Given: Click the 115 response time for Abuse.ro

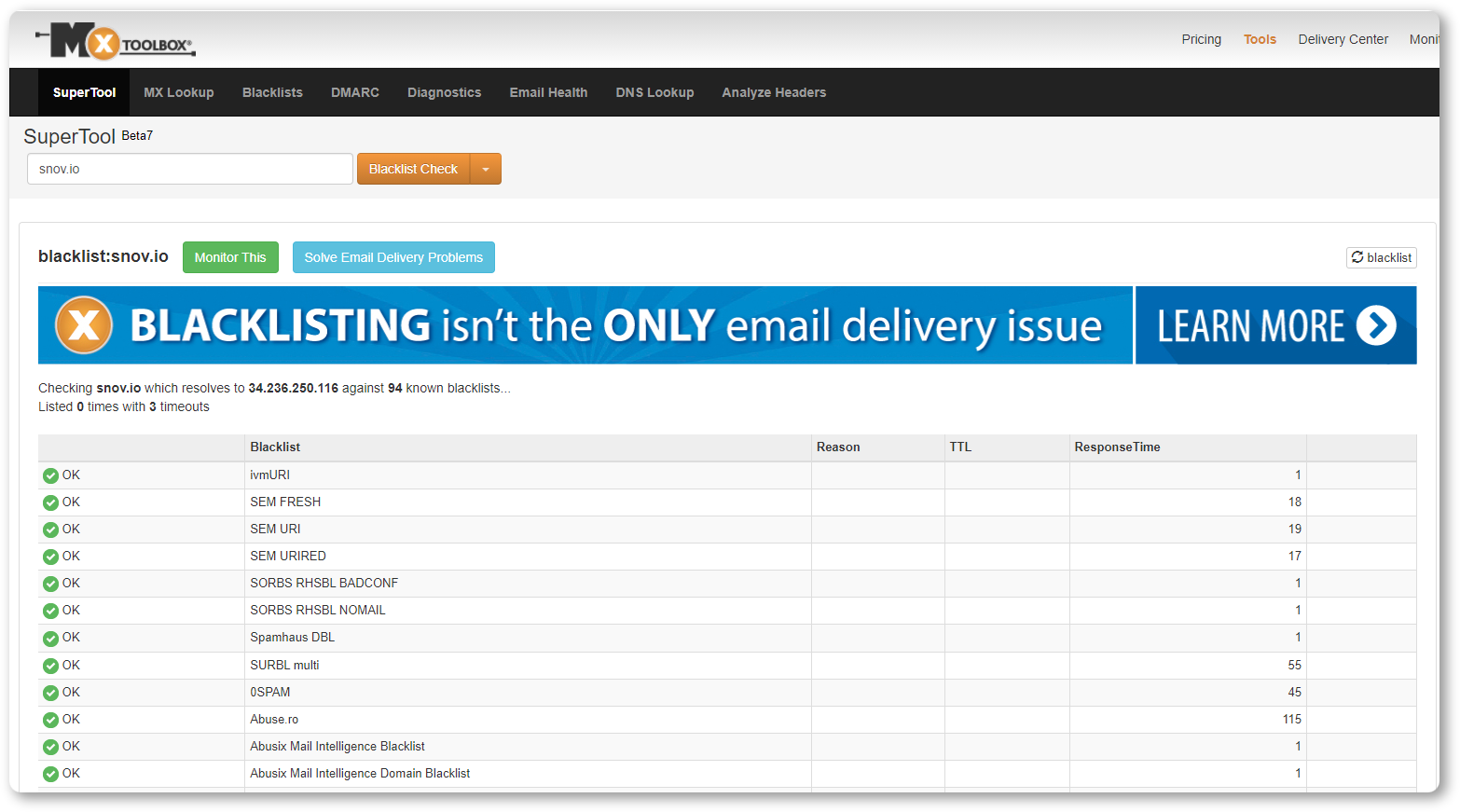Looking at the screenshot, I should click(1291, 720).
